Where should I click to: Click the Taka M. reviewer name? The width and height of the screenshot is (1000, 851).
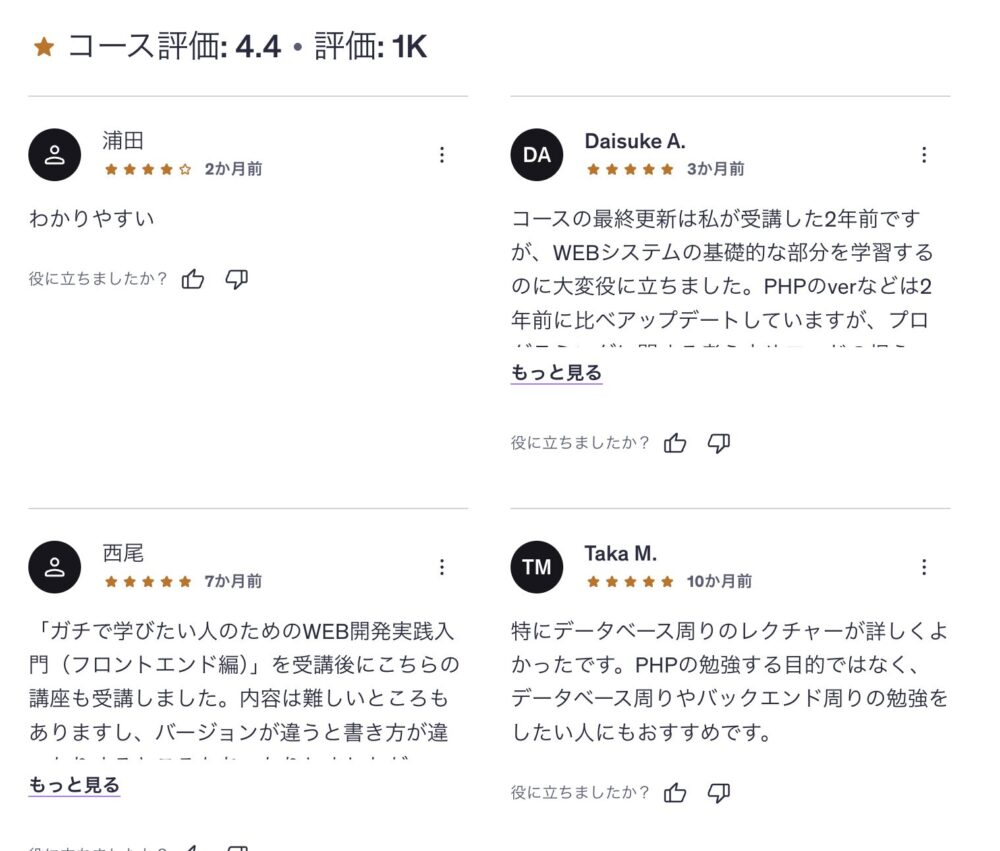point(620,553)
